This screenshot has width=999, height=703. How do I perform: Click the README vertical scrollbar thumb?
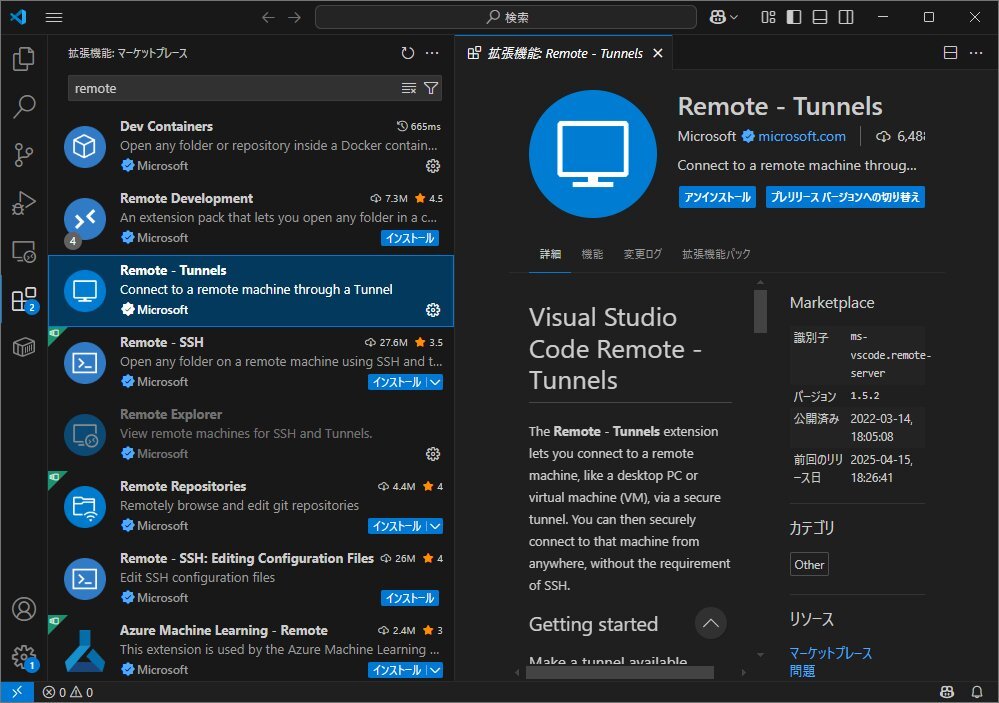(x=760, y=311)
